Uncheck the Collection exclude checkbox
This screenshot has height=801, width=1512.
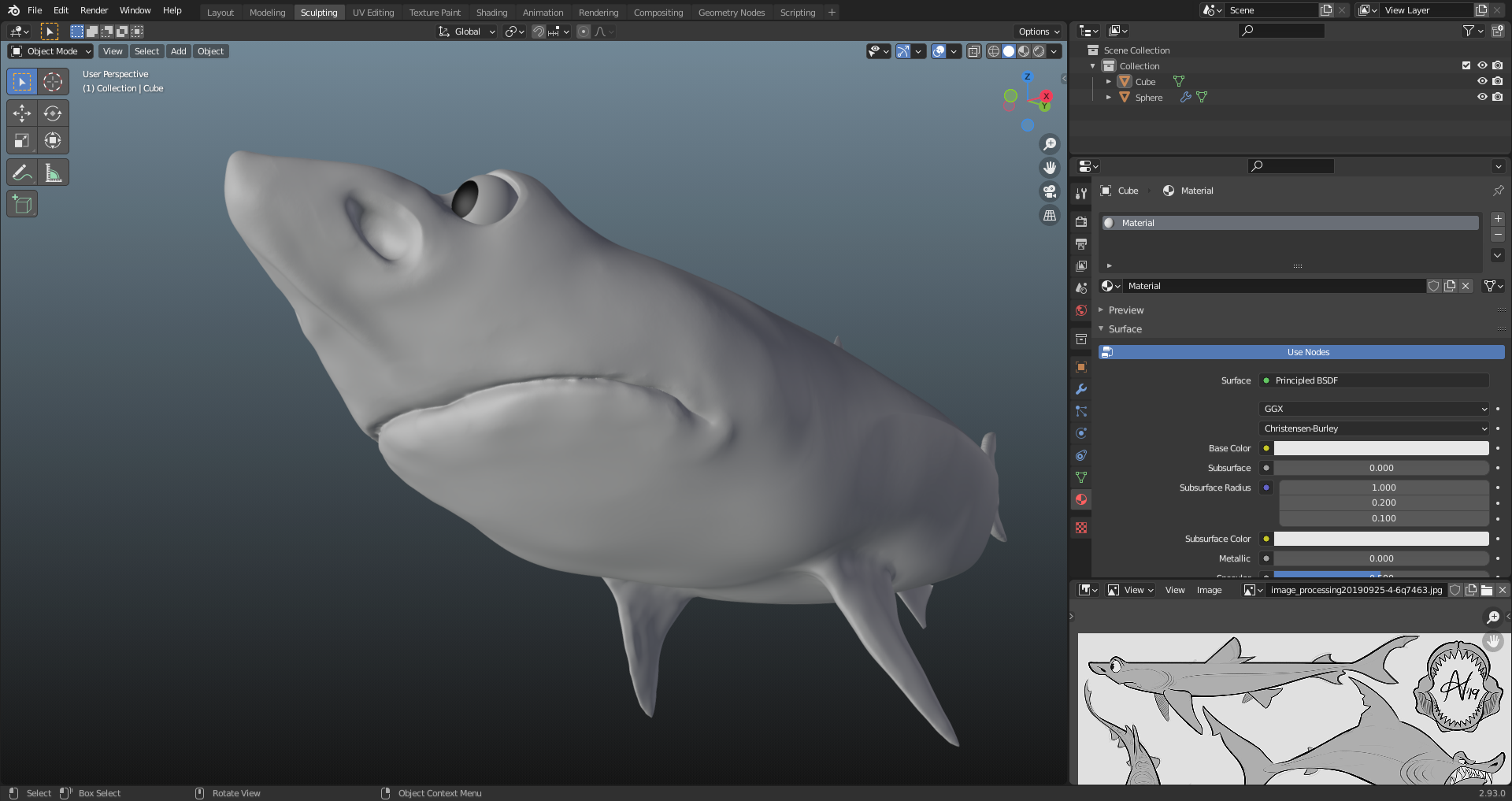click(1466, 65)
